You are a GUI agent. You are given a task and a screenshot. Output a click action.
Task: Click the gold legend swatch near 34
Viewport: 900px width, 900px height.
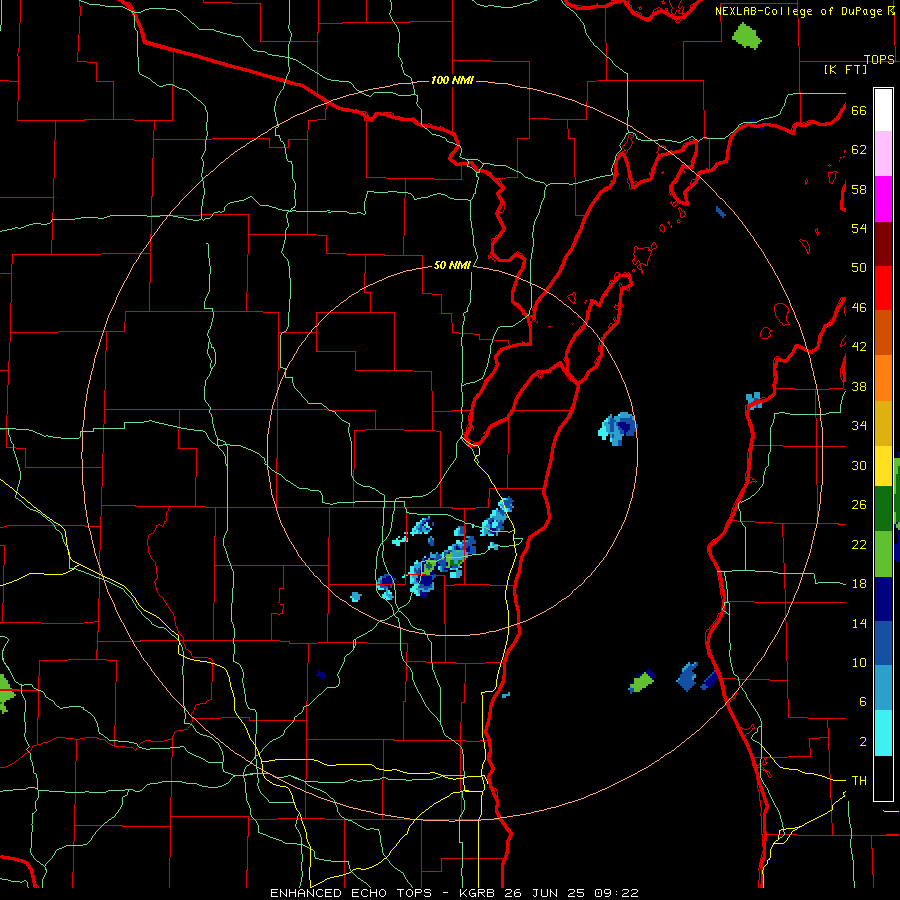point(883,424)
